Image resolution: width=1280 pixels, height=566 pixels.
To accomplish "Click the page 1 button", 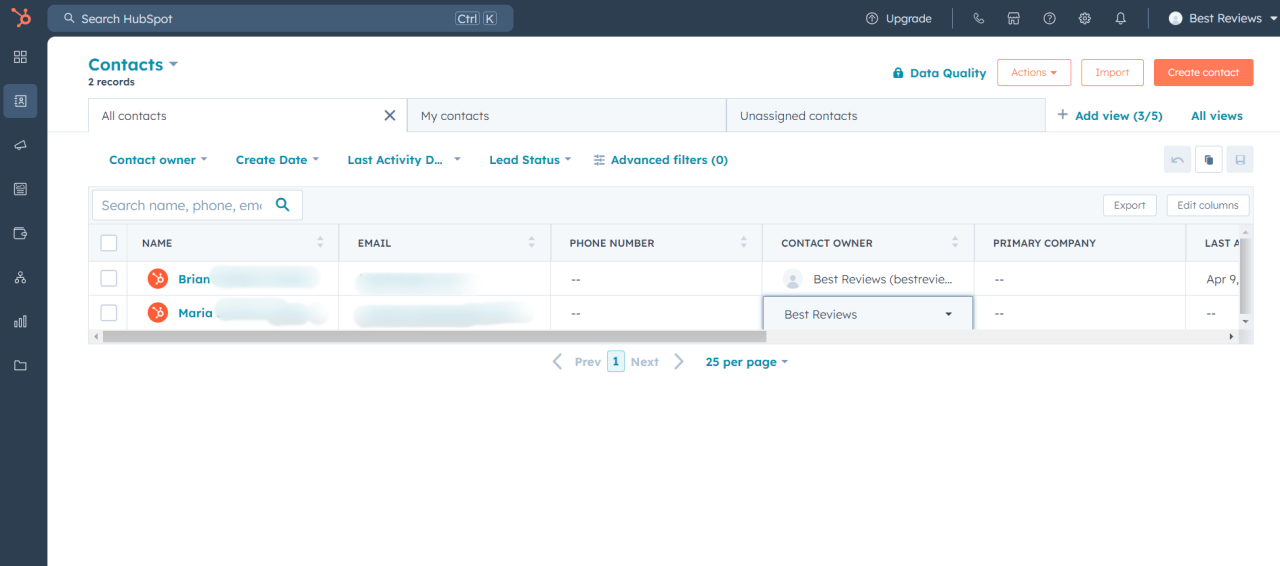I will click(x=616, y=362).
